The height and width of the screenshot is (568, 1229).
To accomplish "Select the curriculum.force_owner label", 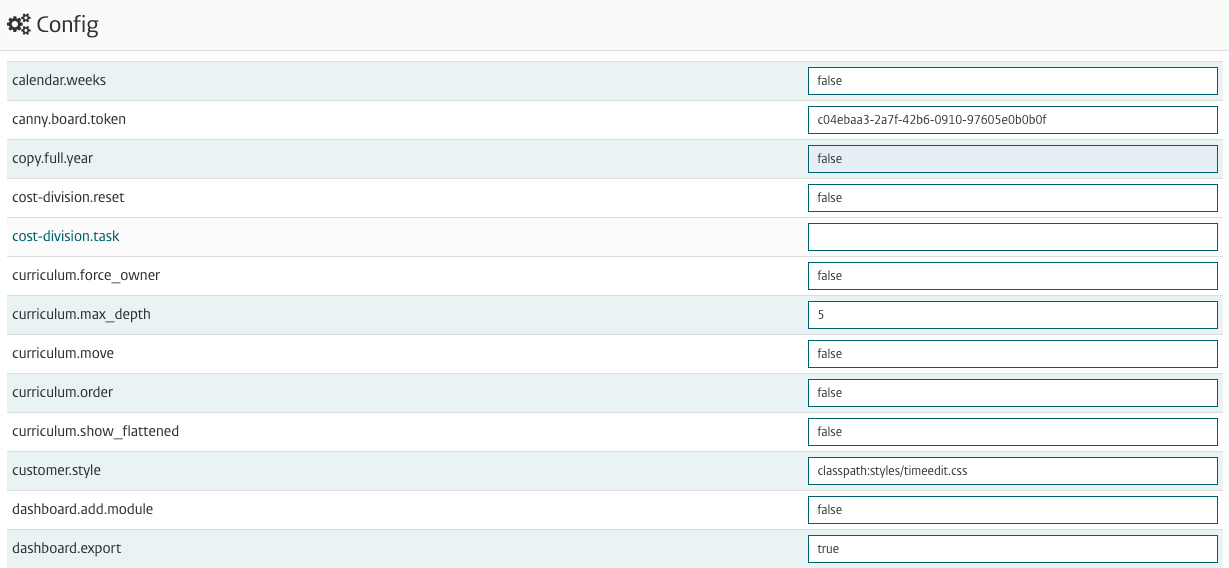I will (x=86, y=275).
